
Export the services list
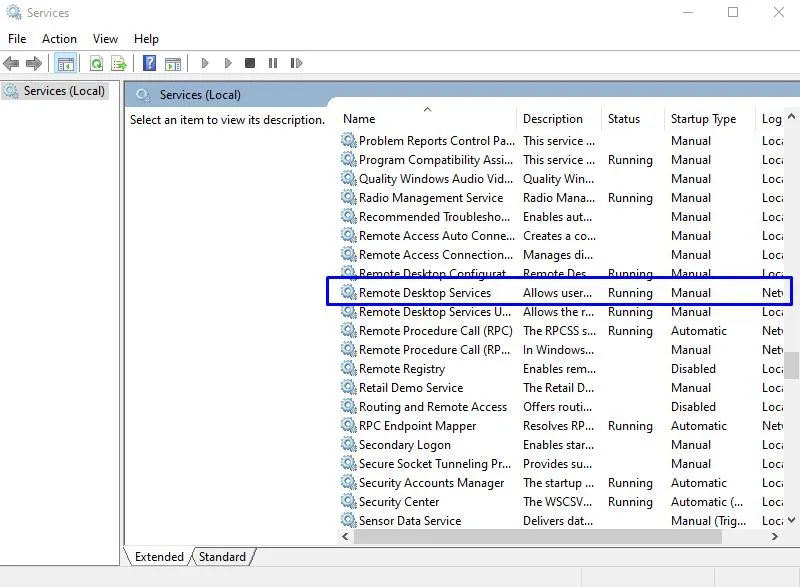click(118, 63)
